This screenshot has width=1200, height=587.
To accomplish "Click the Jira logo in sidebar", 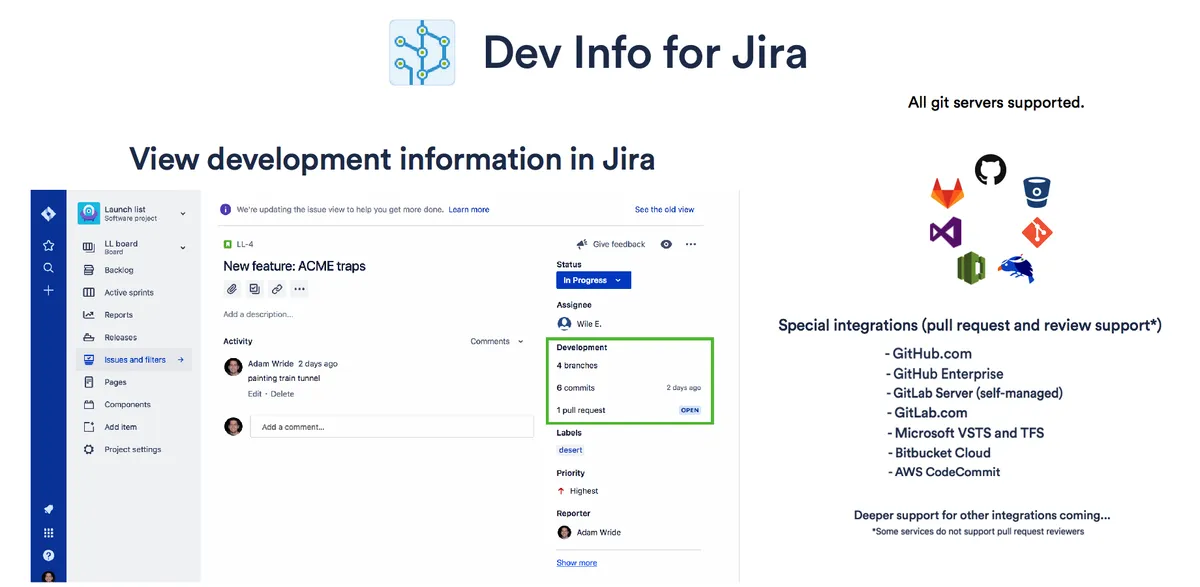I will 48,214.
